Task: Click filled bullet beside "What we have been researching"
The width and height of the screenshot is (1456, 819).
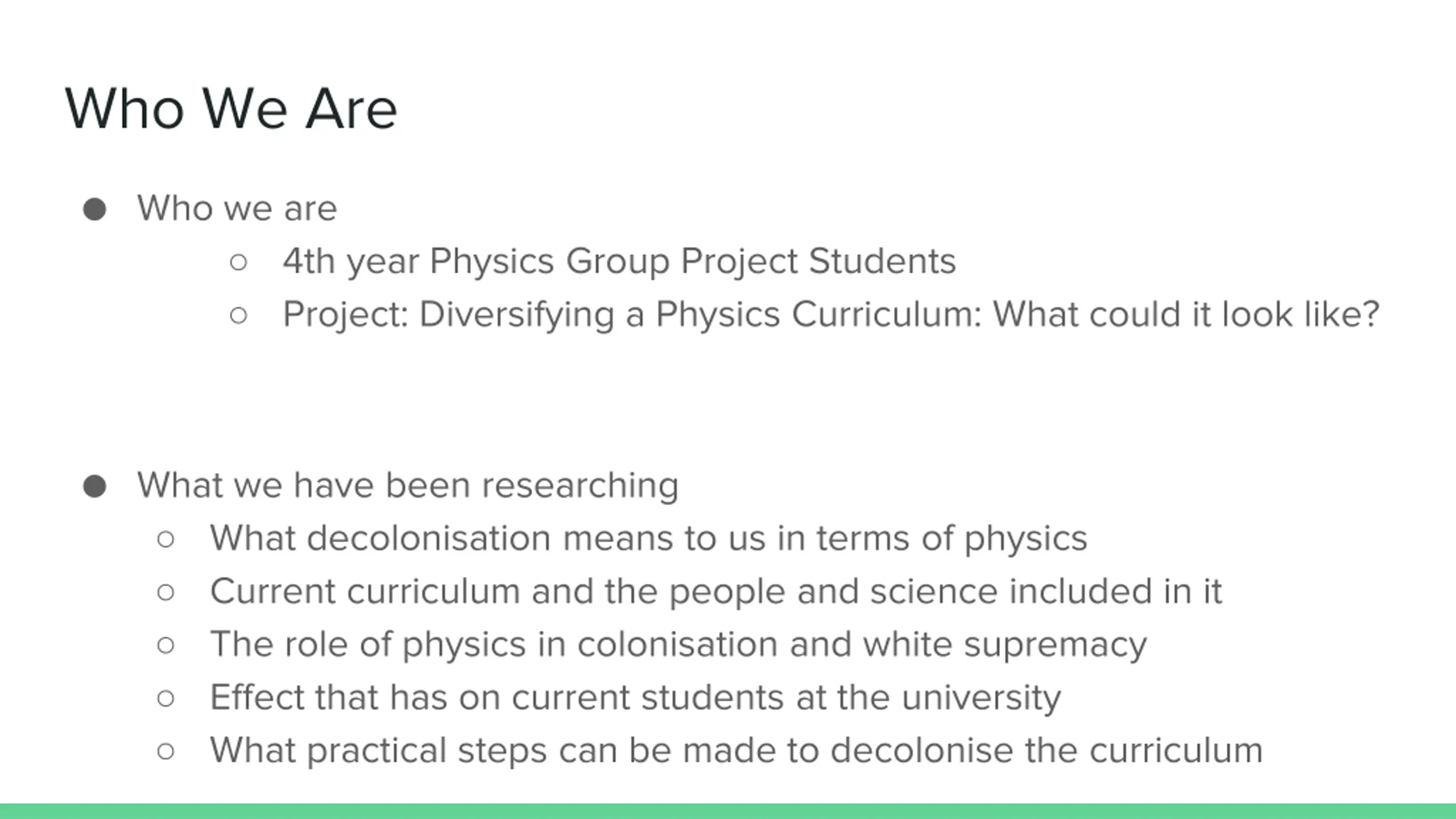Action: click(94, 486)
